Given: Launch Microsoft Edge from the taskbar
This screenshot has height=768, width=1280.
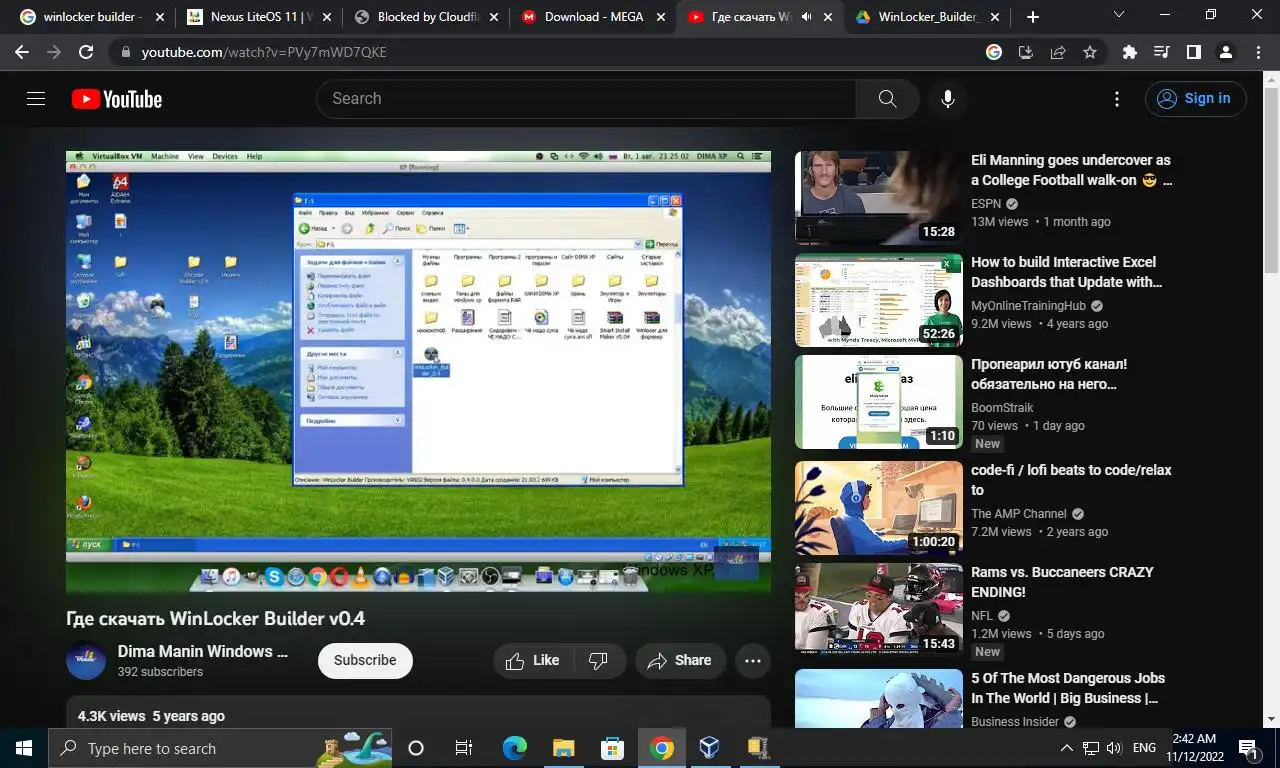Looking at the screenshot, I should pos(514,748).
